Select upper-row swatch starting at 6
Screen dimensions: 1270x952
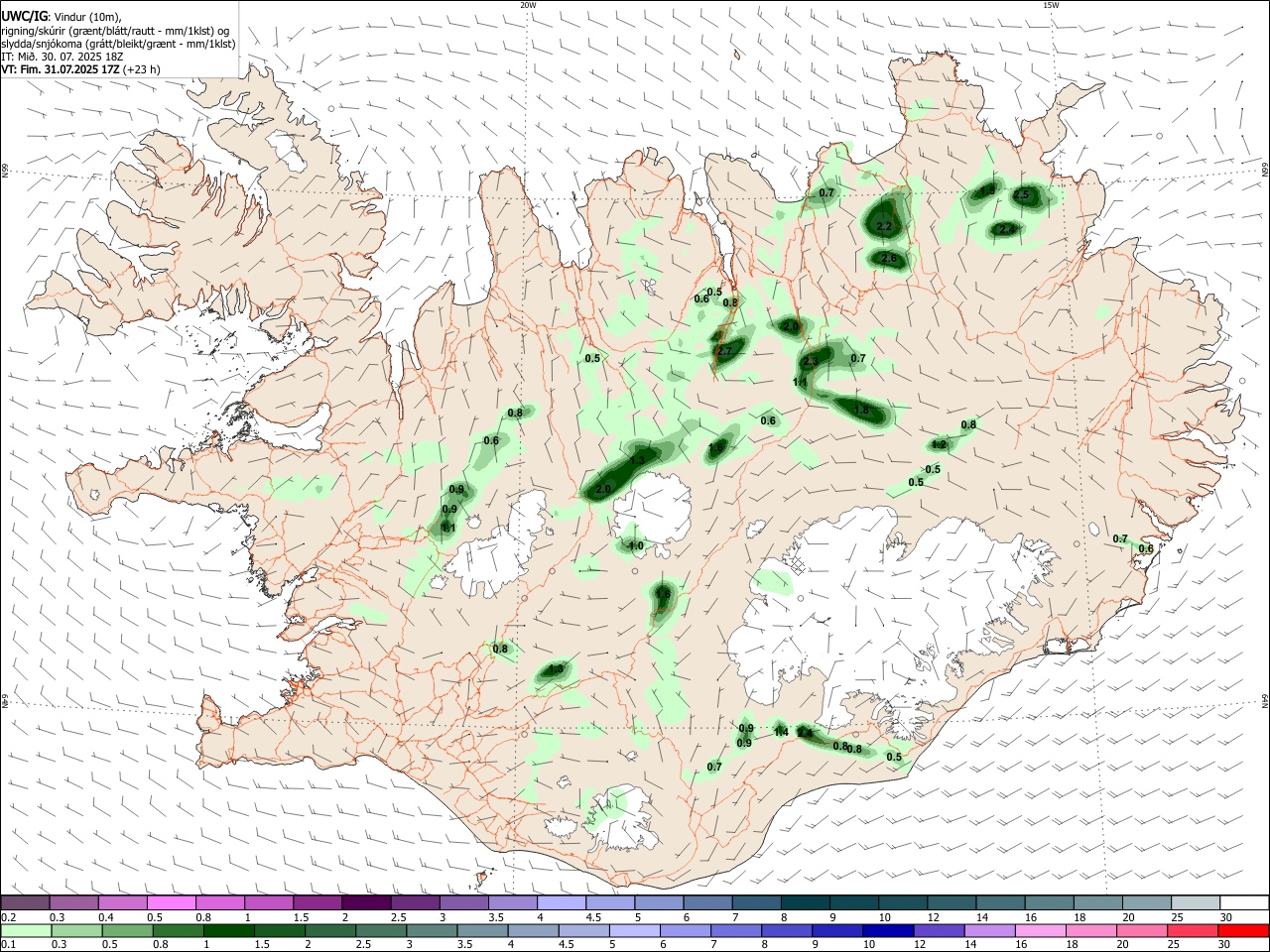coord(707,903)
